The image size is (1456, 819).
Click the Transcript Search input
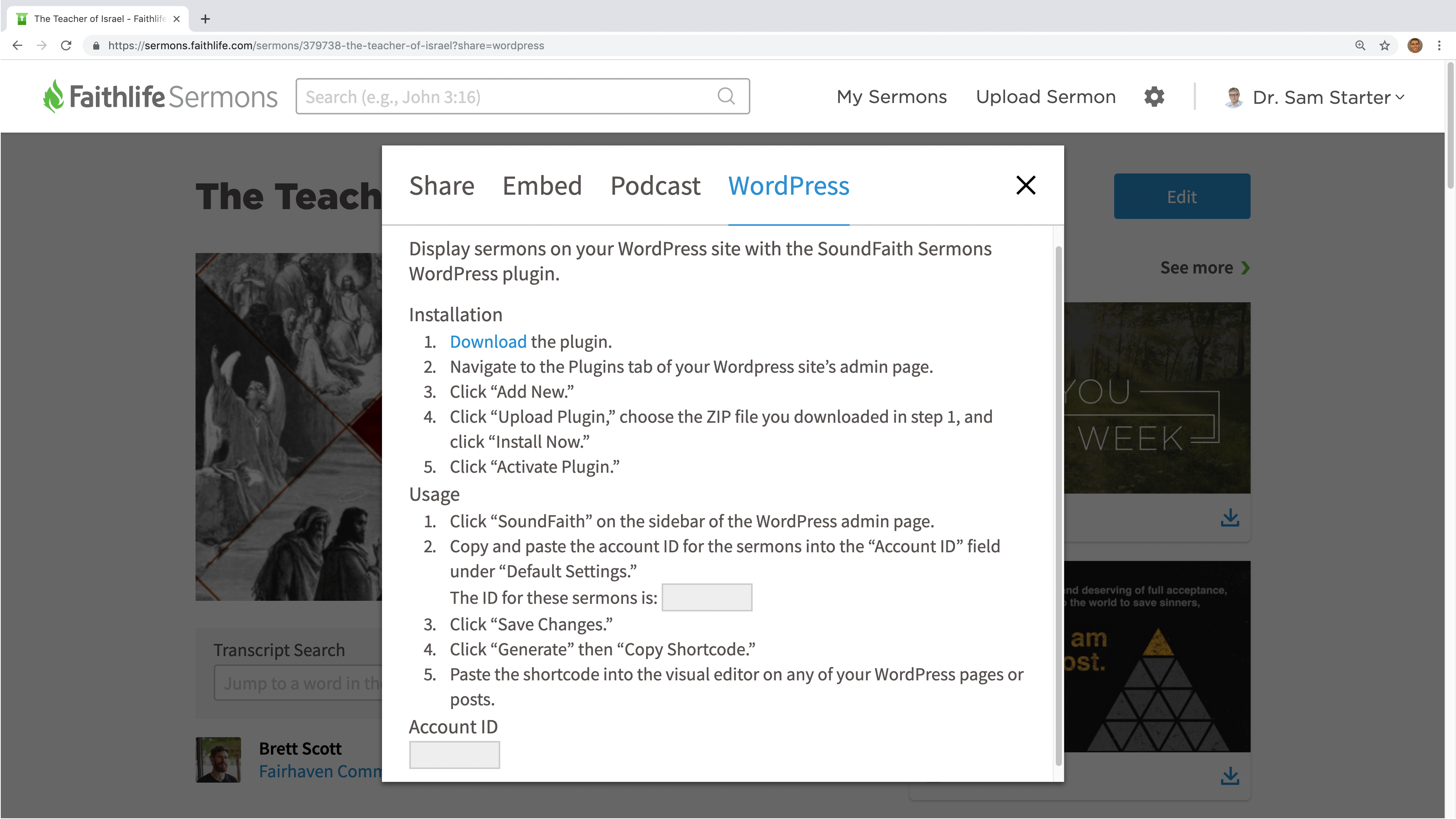pyautogui.click(x=298, y=683)
